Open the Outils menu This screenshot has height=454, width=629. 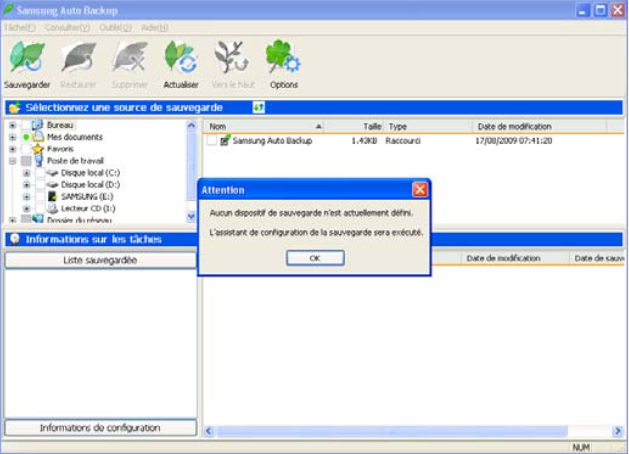(x=116, y=28)
